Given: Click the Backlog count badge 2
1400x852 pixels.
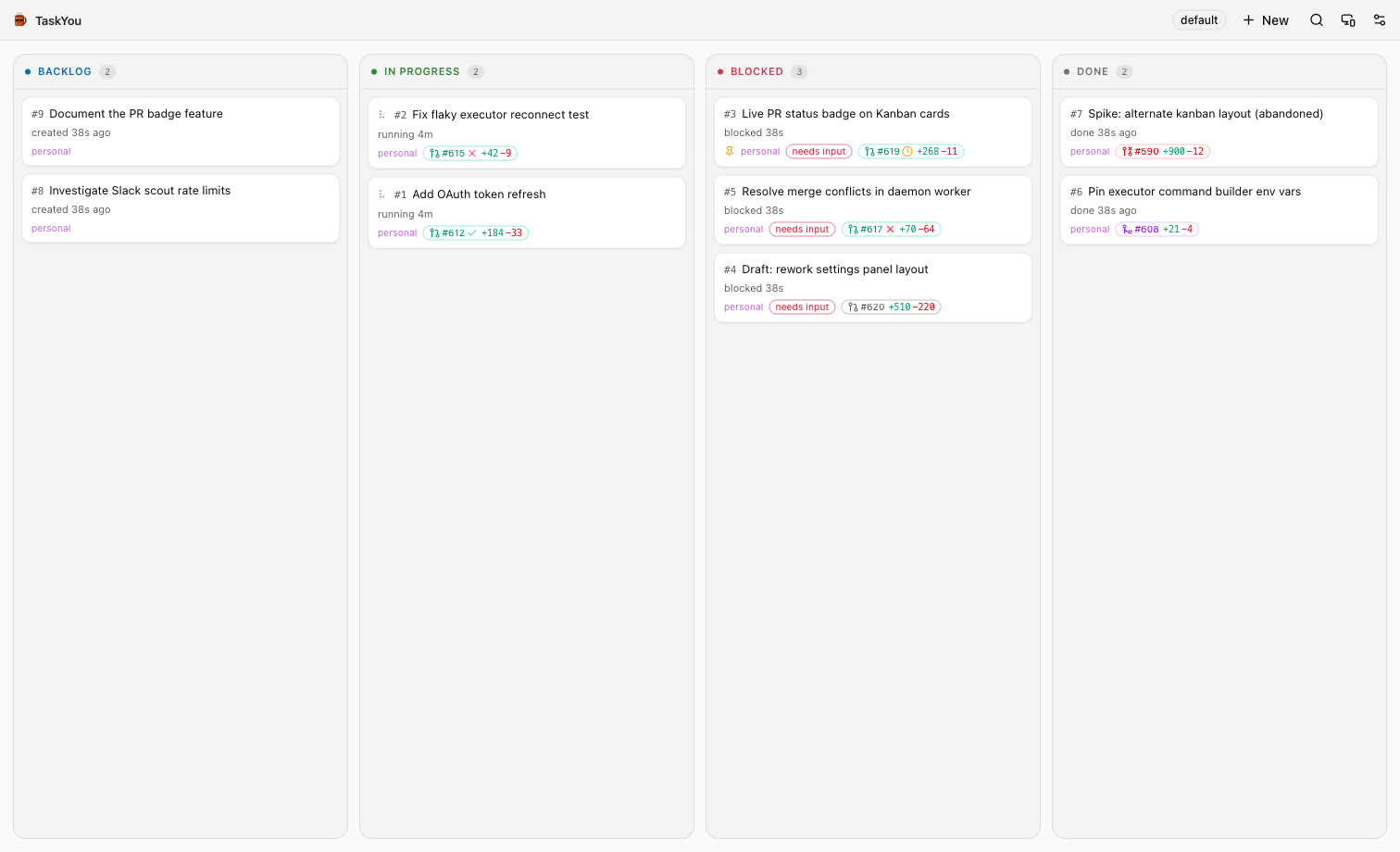Looking at the screenshot, I should click(x=107, y=71).
